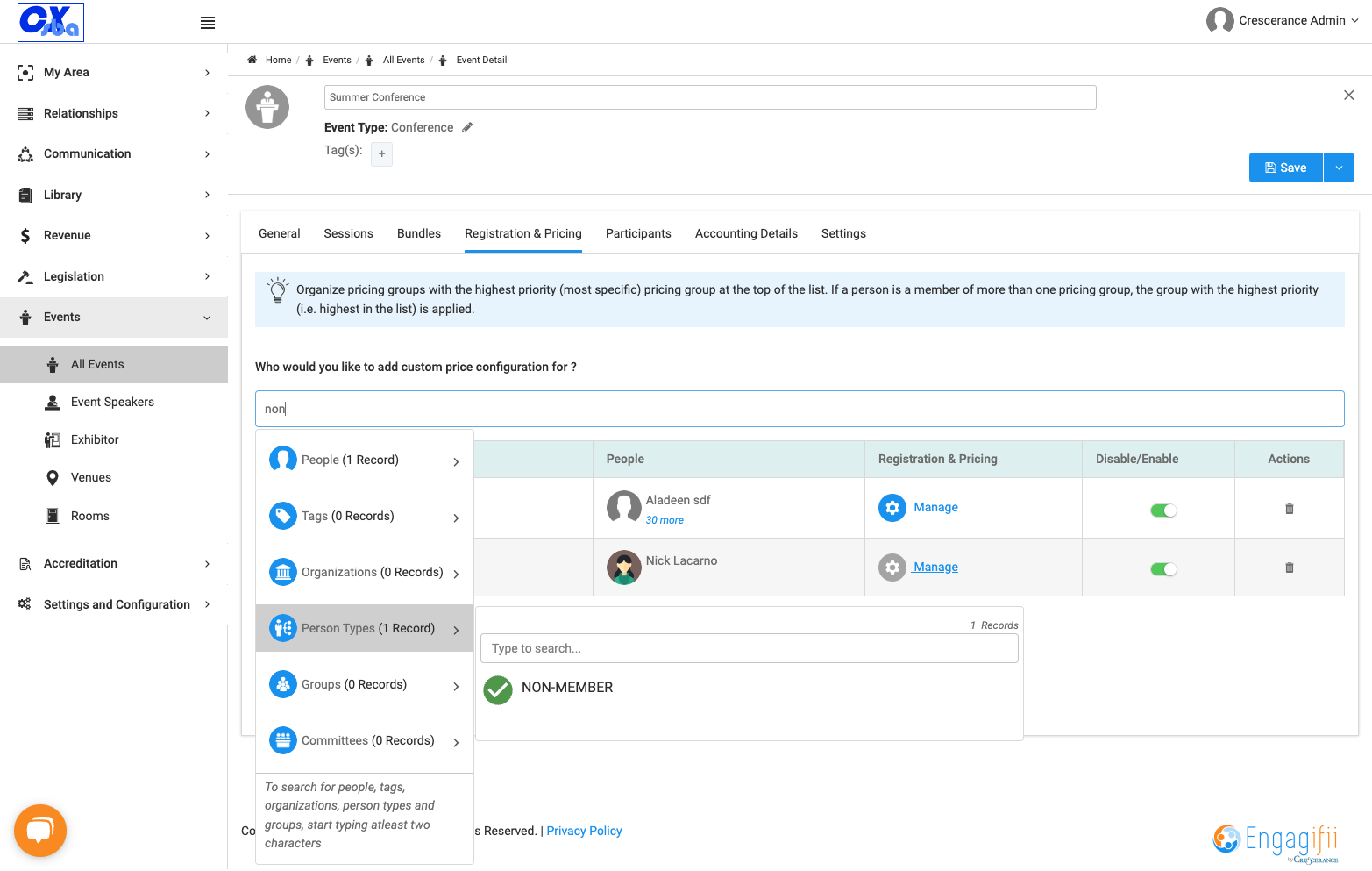Go to the Settings tab

point(843,233)
